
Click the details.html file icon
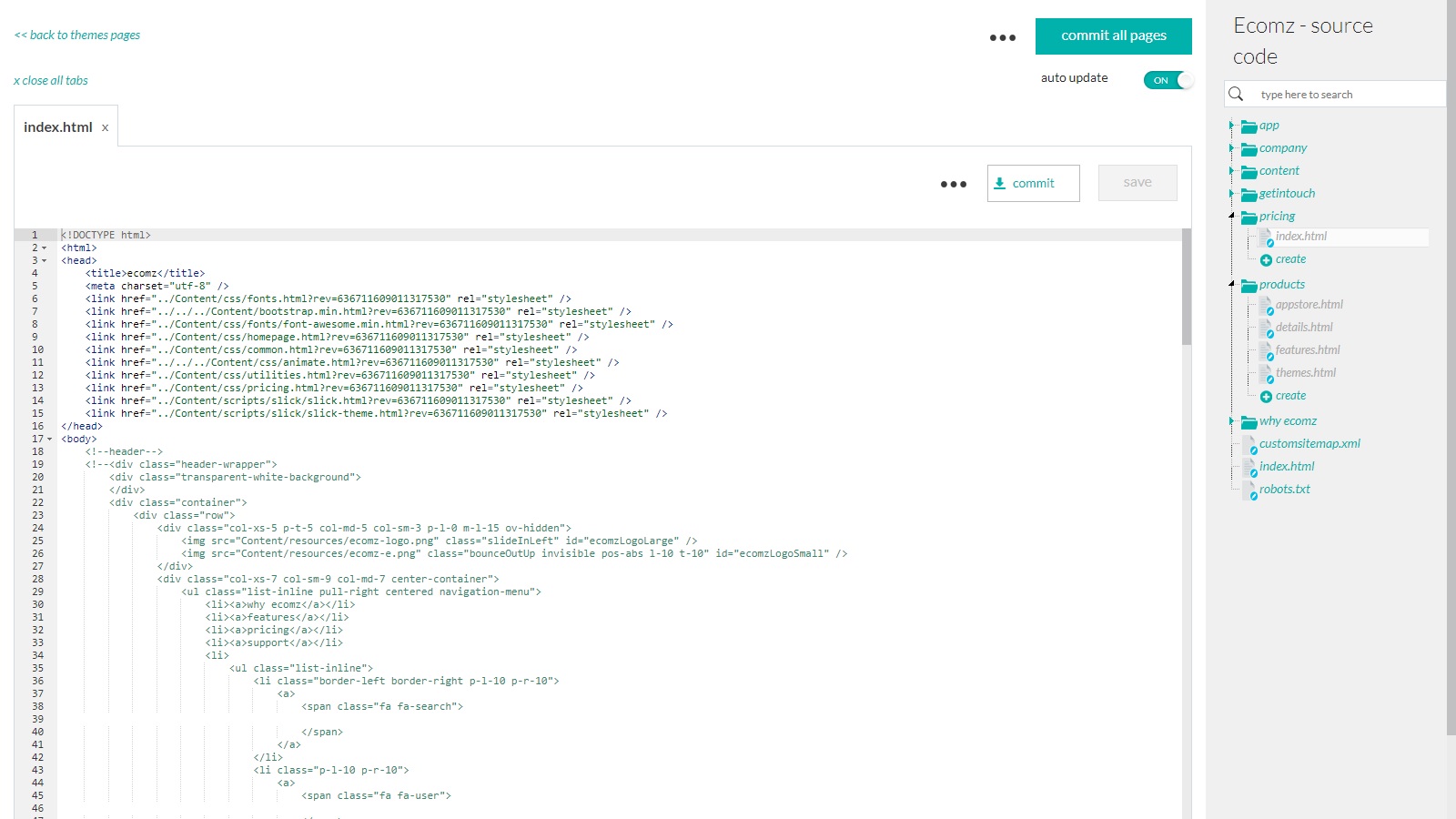[x=1266, y=329]
